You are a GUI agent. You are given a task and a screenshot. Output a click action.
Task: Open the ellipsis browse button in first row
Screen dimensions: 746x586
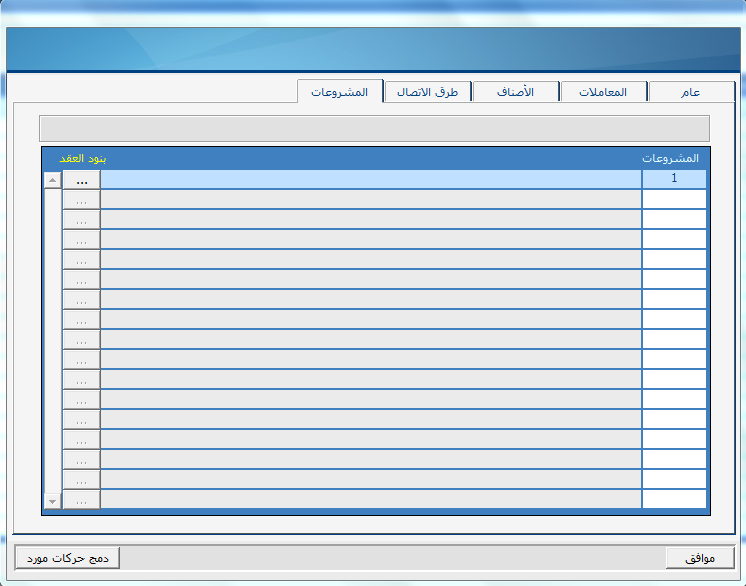(x=81, y=180)
